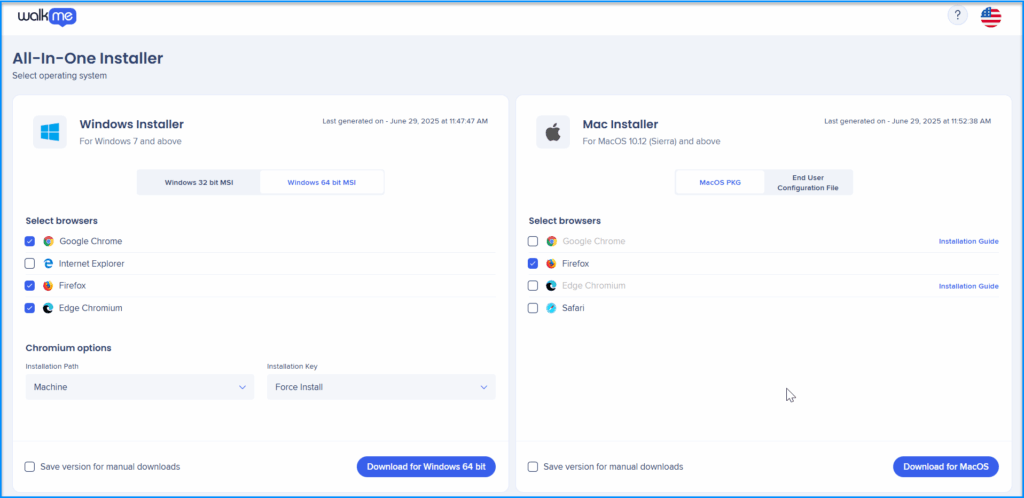Click the Chromium options heading
Image resolution: width=1024 pixels, height=498 pixels.
(69, 348)
